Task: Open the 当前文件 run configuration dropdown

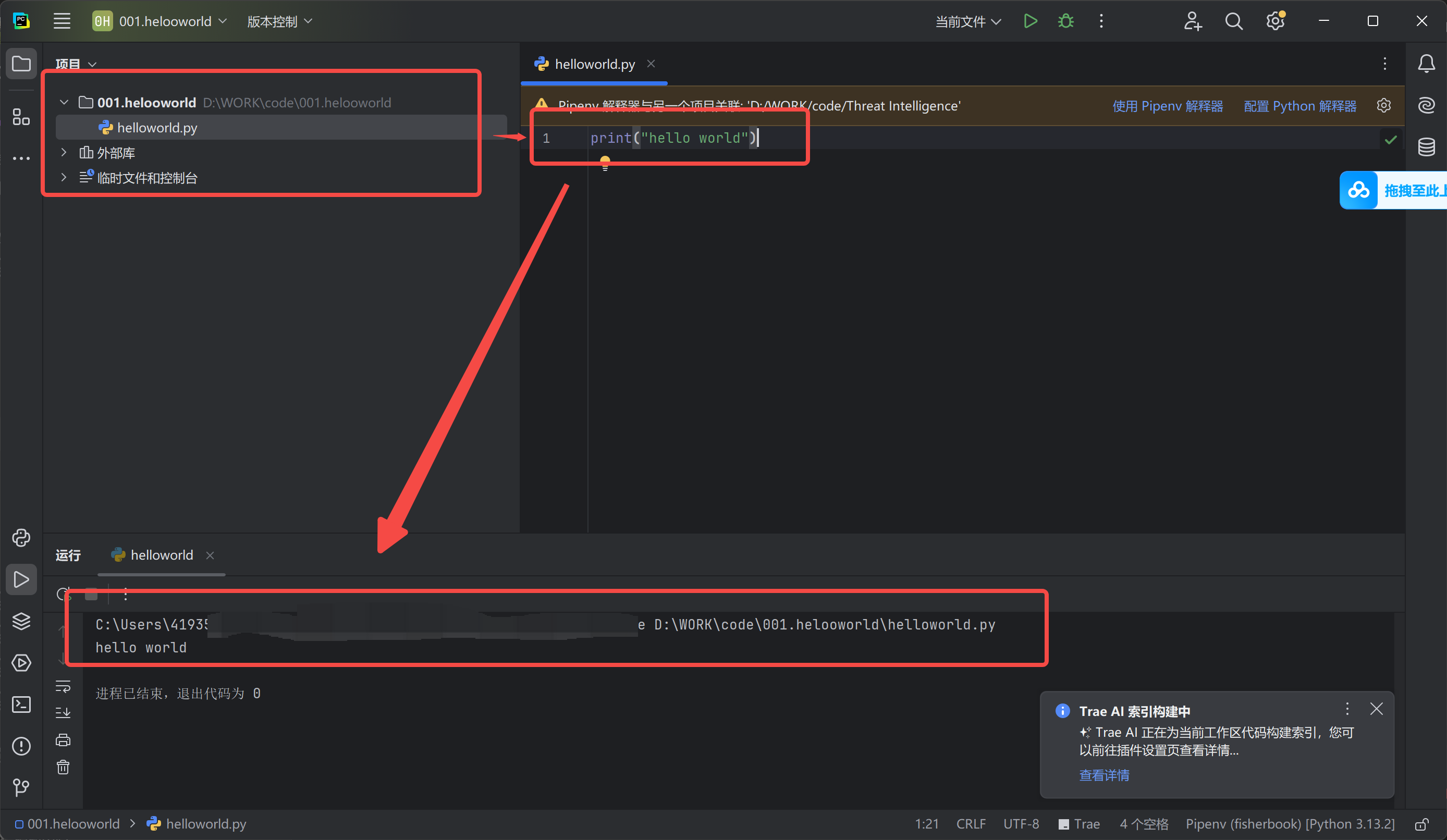Action: [968, 21]
